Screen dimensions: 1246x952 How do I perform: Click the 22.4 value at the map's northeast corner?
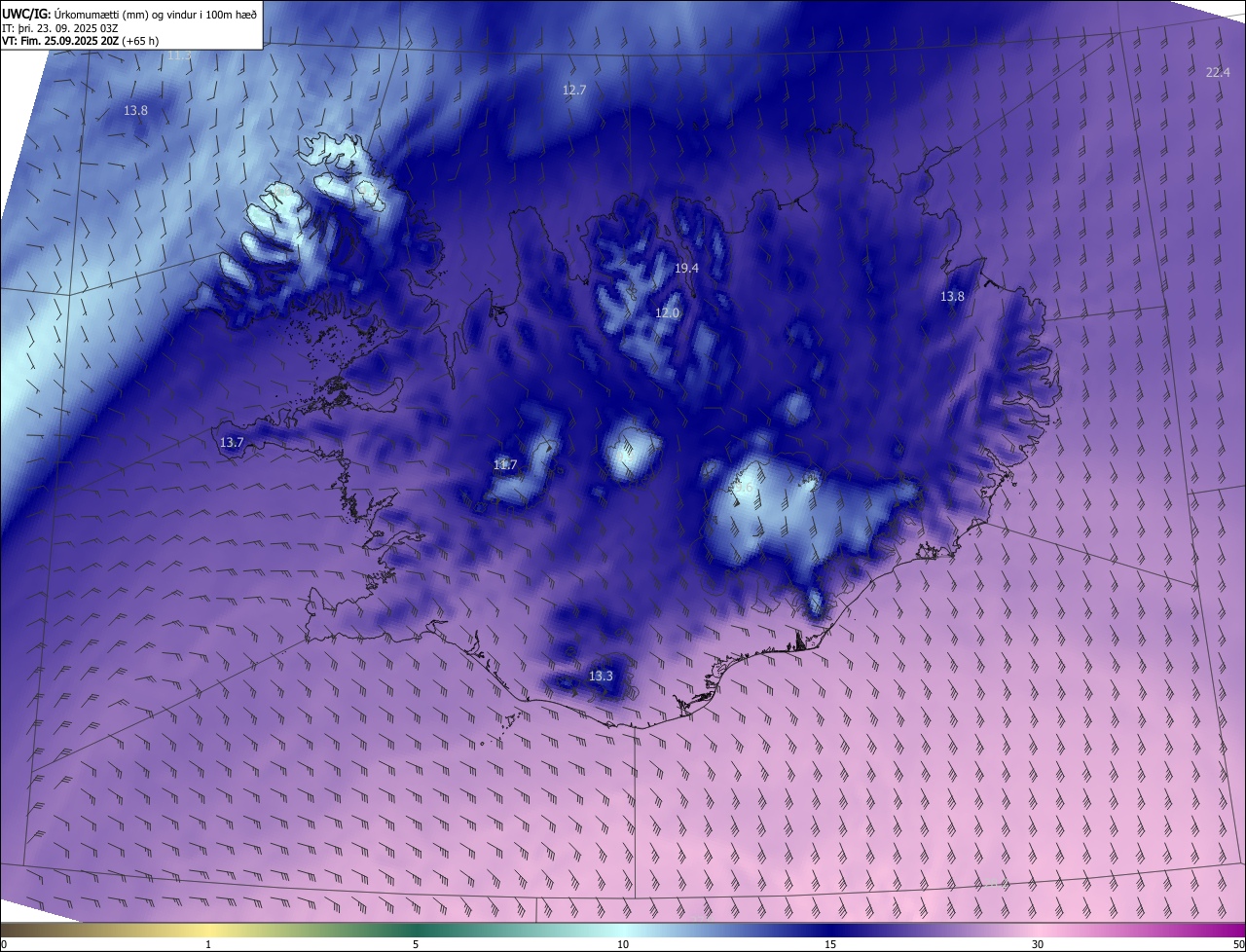[x=1218, y=73]
